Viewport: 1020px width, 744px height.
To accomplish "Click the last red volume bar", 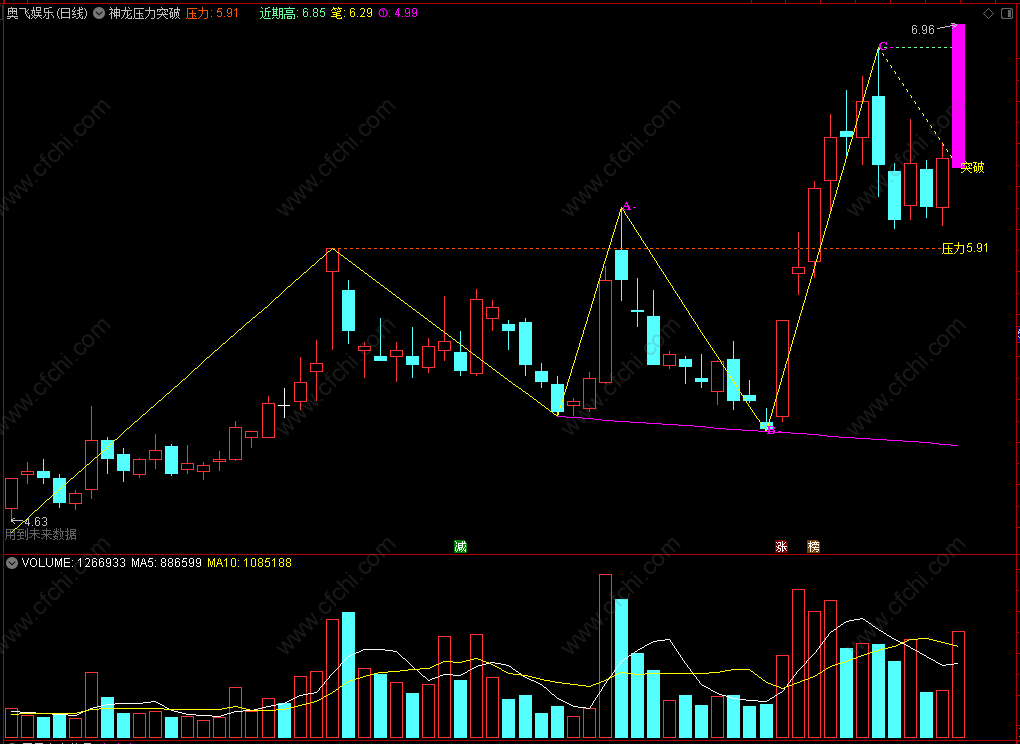I will [x=958, y=684].
